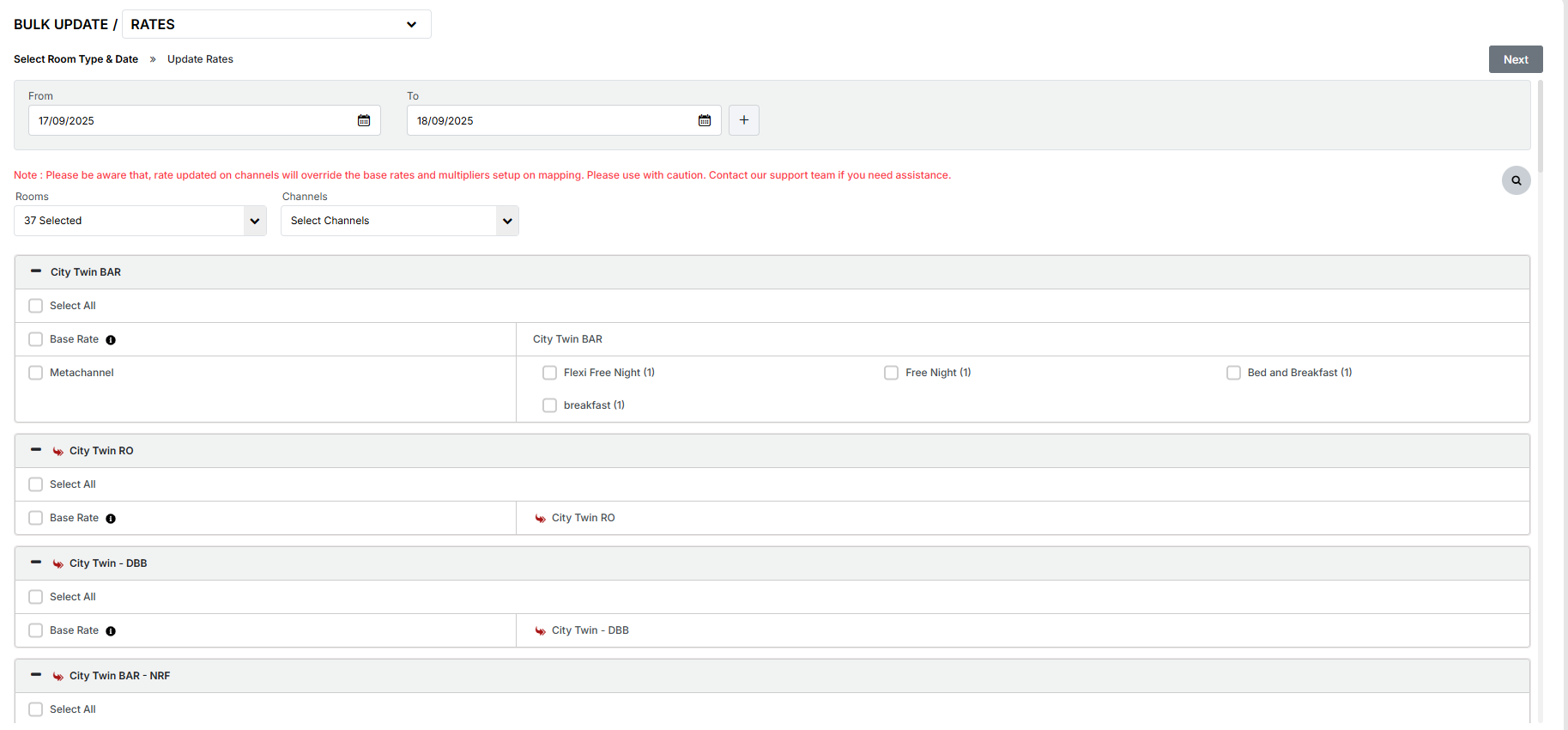Collapse the City Twin BAR section
This screenshot has width=1568, height=730.
36,271
